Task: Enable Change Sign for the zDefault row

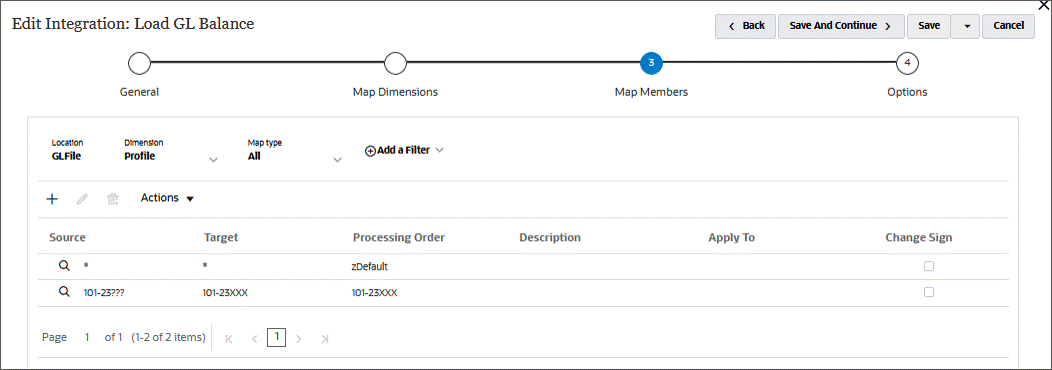Action: pyautogui.click(x=929, y=266)
